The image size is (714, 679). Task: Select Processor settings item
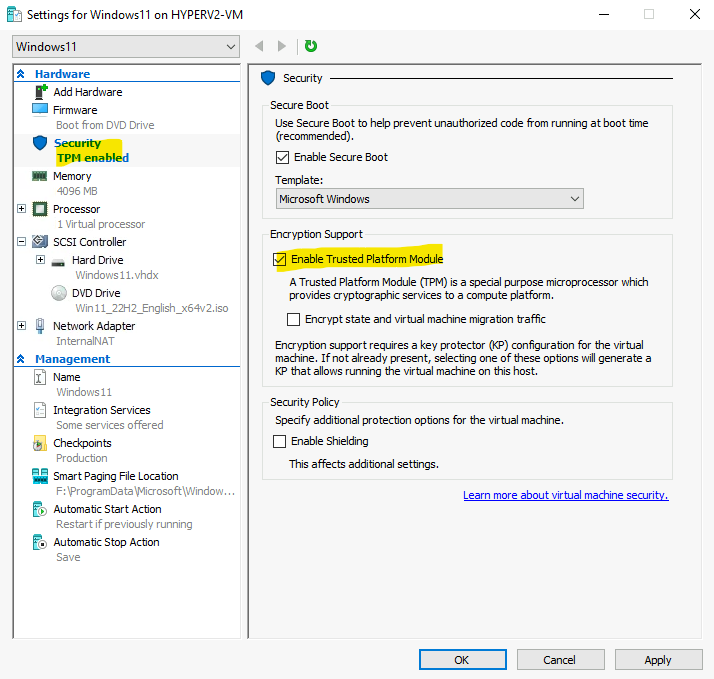tap(76, 209)
